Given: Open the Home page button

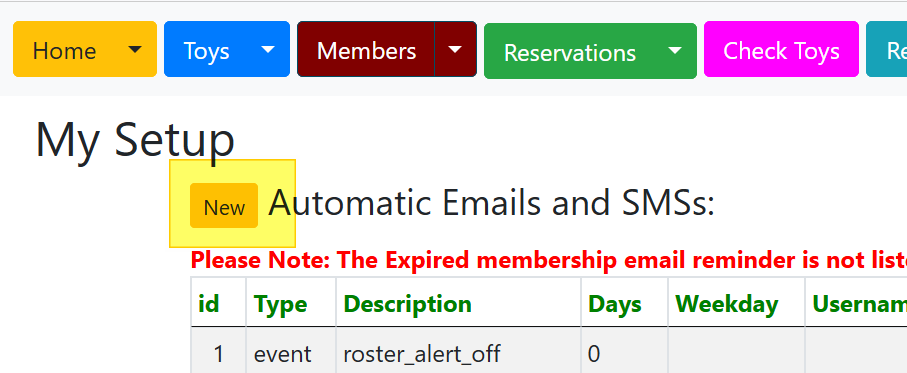Looking at the screenshot, I should pos(64,50).
